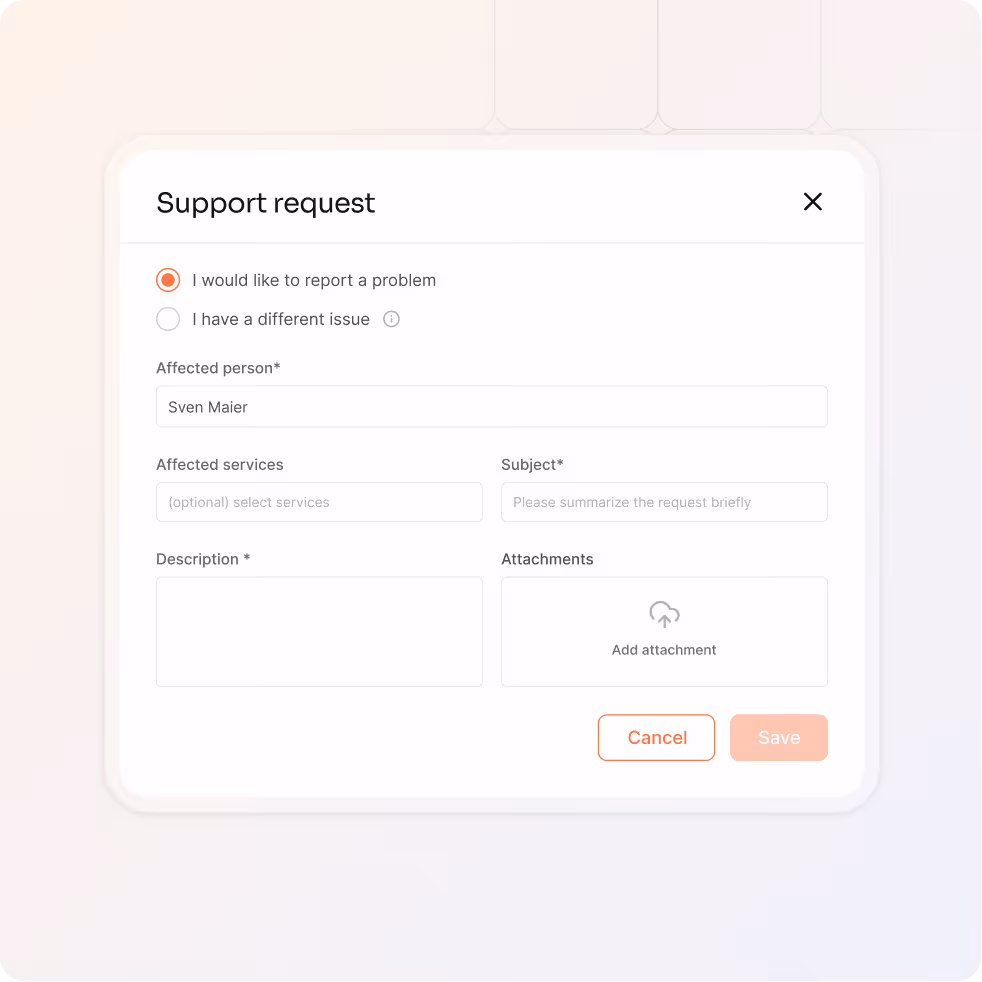Click the Attachments section label
Screen dimensions: 982x982
(547, 559)
